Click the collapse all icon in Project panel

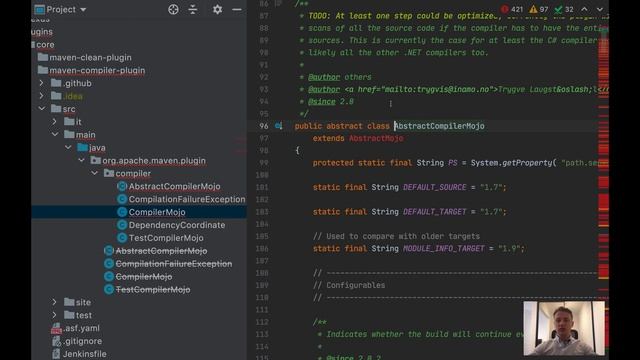[193, 9]
